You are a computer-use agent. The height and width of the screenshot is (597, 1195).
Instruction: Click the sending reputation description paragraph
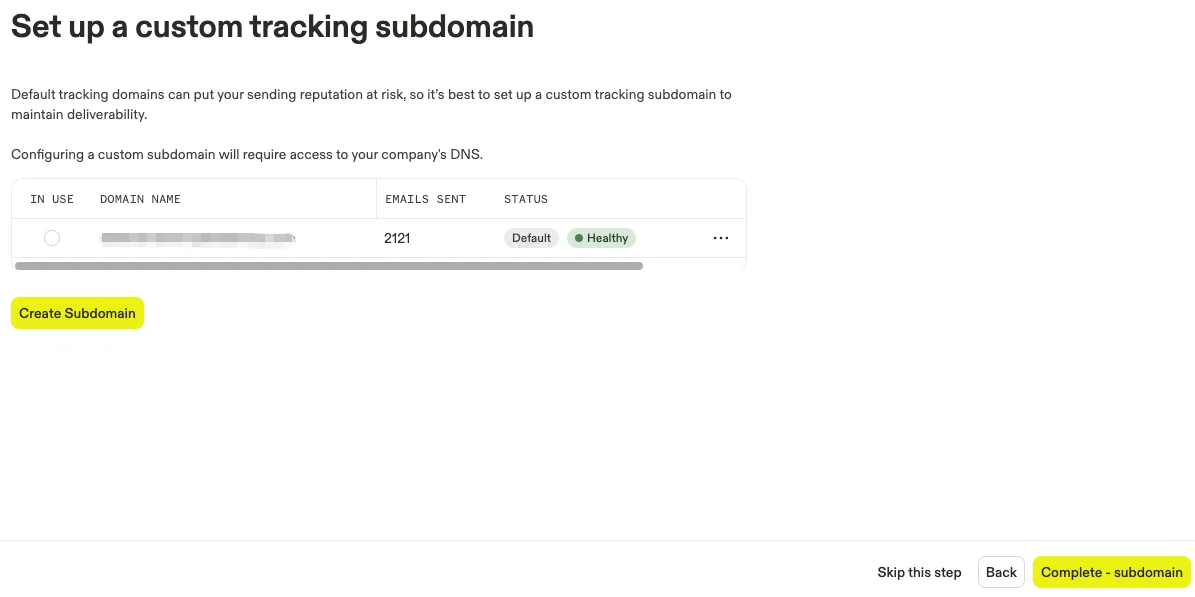(x=371, y=104)
